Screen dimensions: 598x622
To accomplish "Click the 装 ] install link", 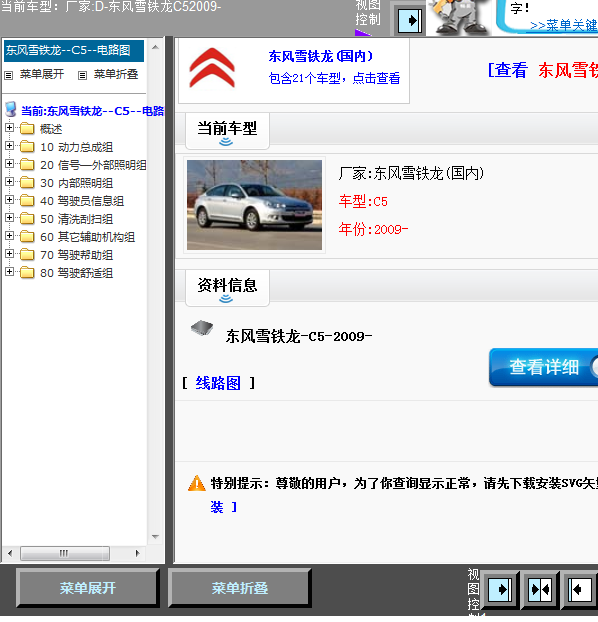I will click(x=223, y=507).
